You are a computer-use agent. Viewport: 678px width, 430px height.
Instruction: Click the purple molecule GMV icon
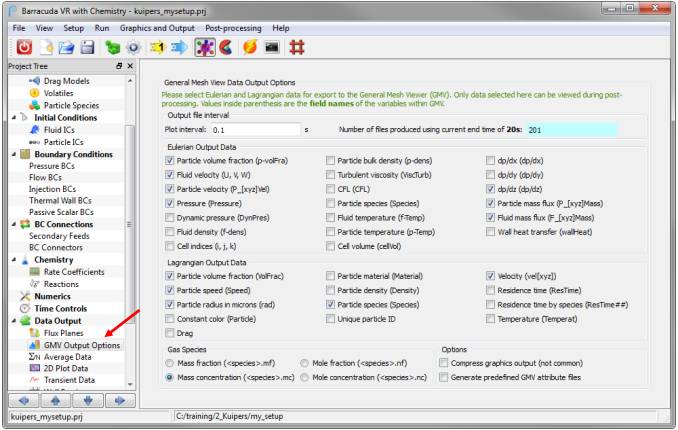pyautogui.click(x=205, y=48)
